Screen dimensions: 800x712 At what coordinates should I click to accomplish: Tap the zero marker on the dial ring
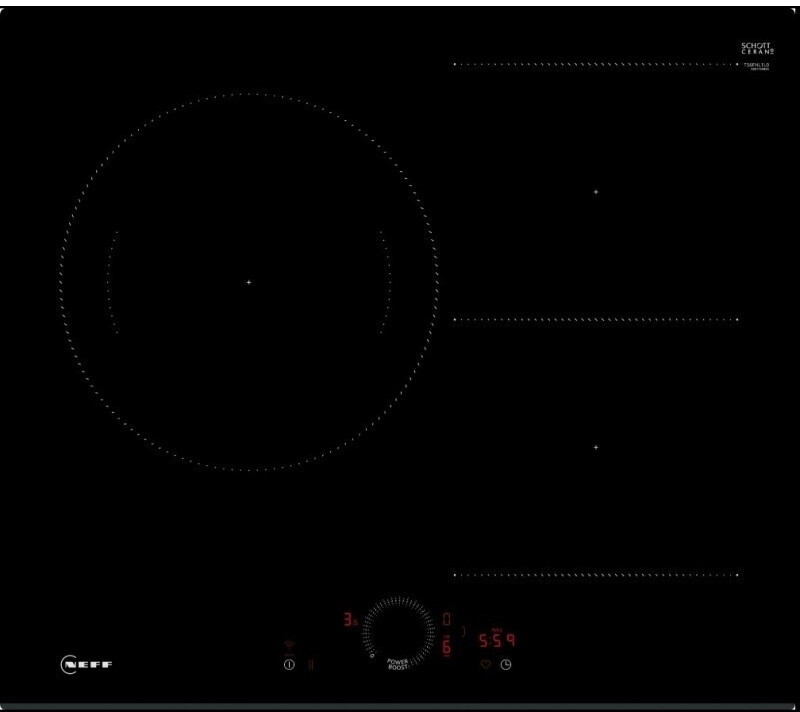tap(371, 657)
